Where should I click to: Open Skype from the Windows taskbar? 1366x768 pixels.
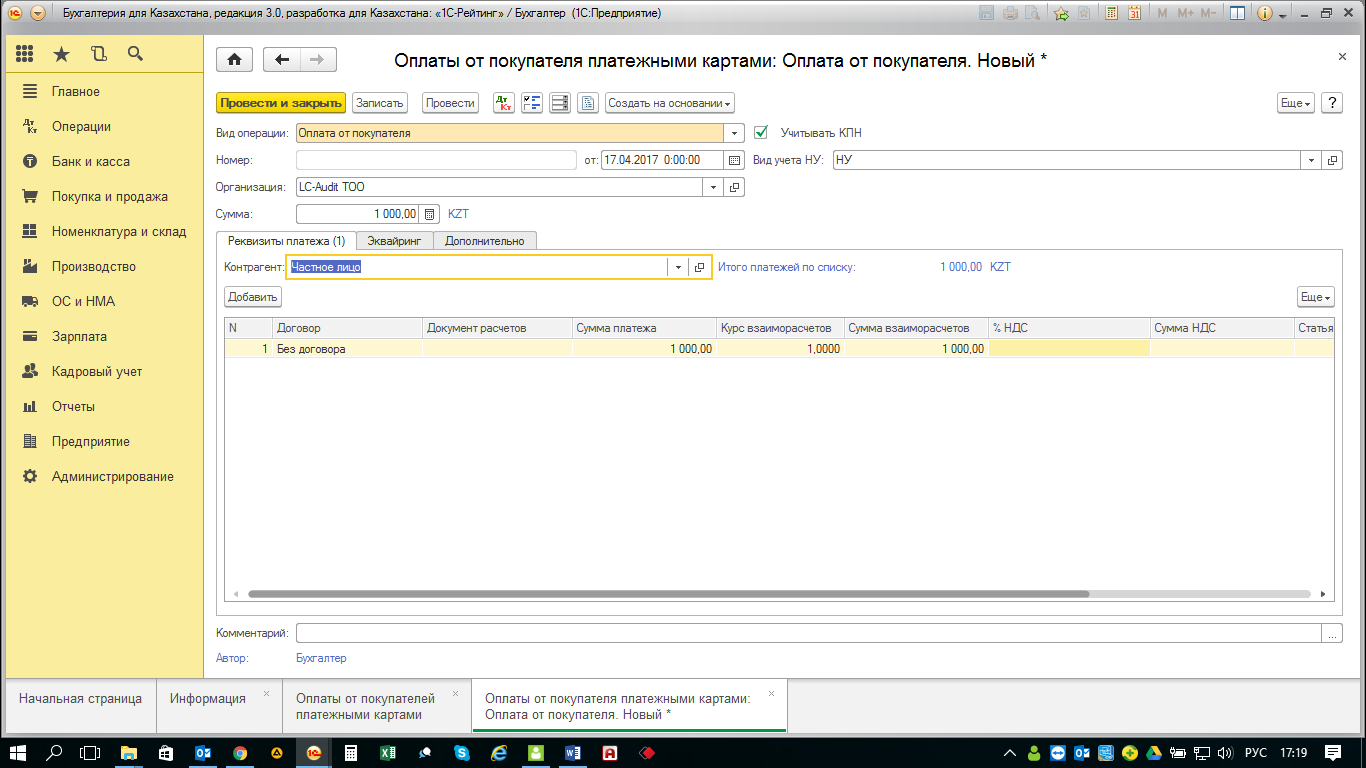(x=461, y=753)
